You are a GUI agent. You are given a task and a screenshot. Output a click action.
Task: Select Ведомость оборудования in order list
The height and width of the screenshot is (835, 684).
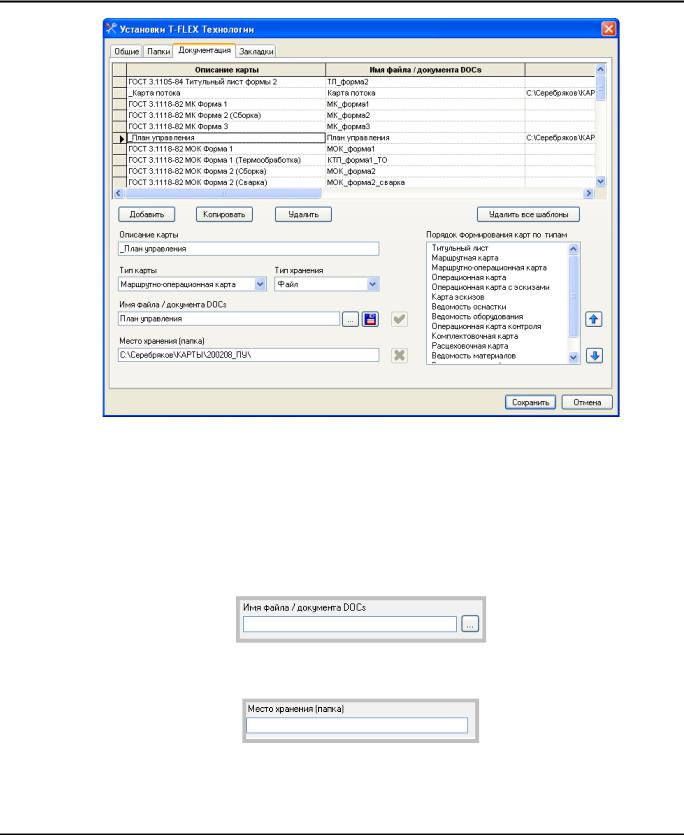click(x=477, y=316)
